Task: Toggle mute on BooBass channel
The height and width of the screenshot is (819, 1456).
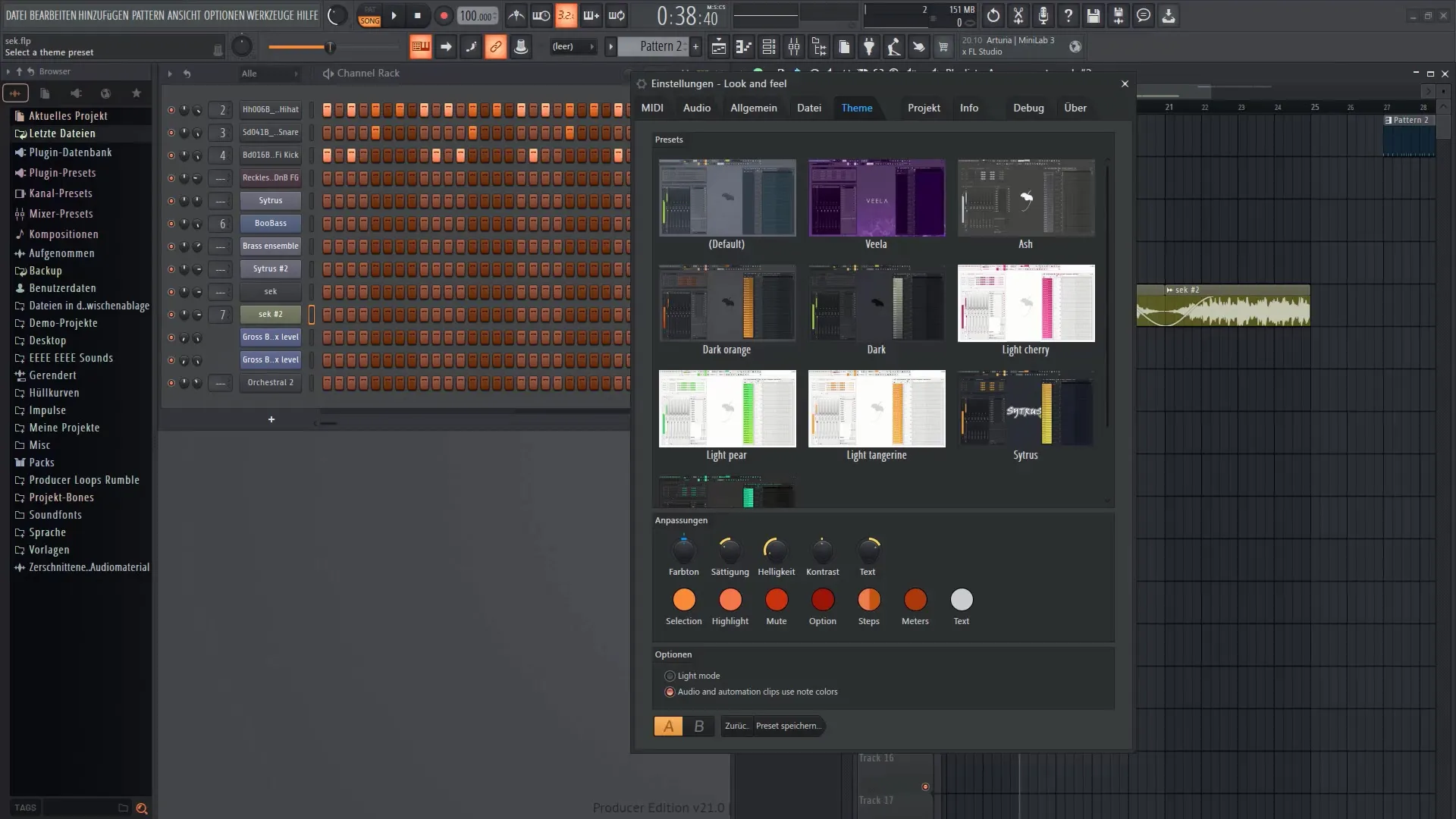Action: tap(169, 223)
